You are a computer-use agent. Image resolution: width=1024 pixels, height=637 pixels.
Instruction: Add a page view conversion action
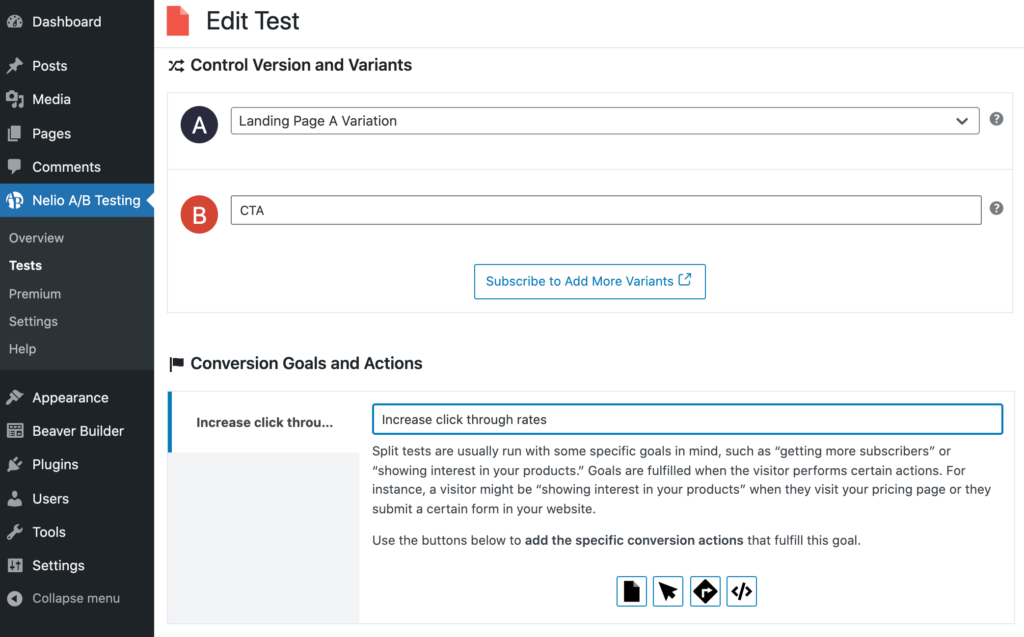pyautogui.click(x=631, y=591)
